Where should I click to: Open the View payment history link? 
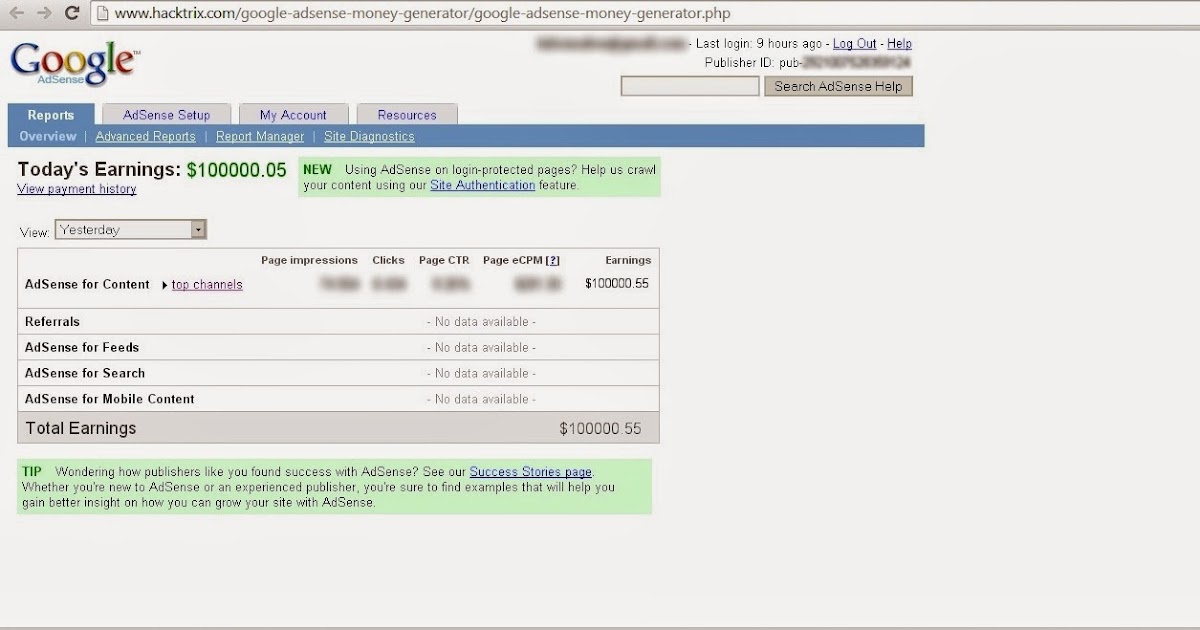(x=77, y=189)
